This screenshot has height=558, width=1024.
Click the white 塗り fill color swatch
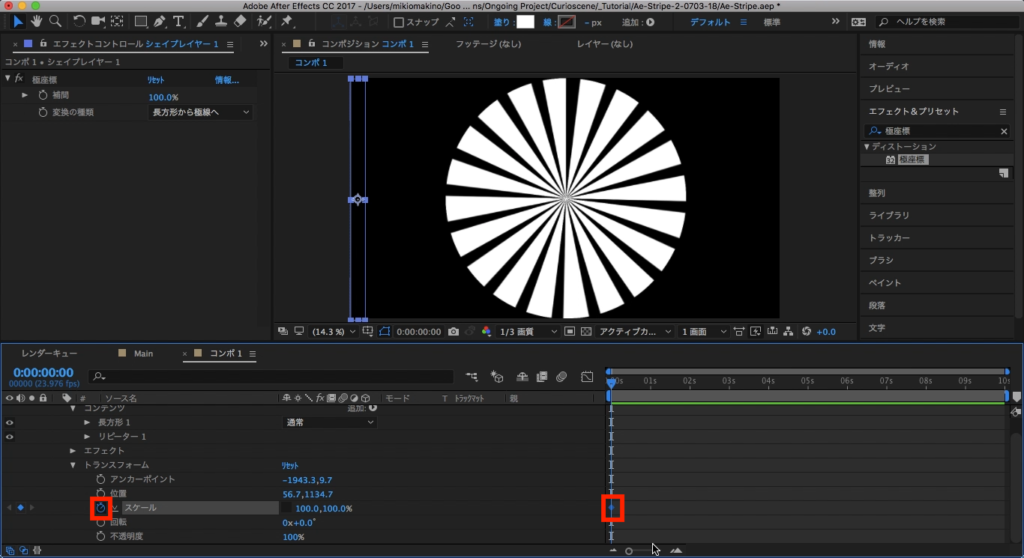coord(525,22)
